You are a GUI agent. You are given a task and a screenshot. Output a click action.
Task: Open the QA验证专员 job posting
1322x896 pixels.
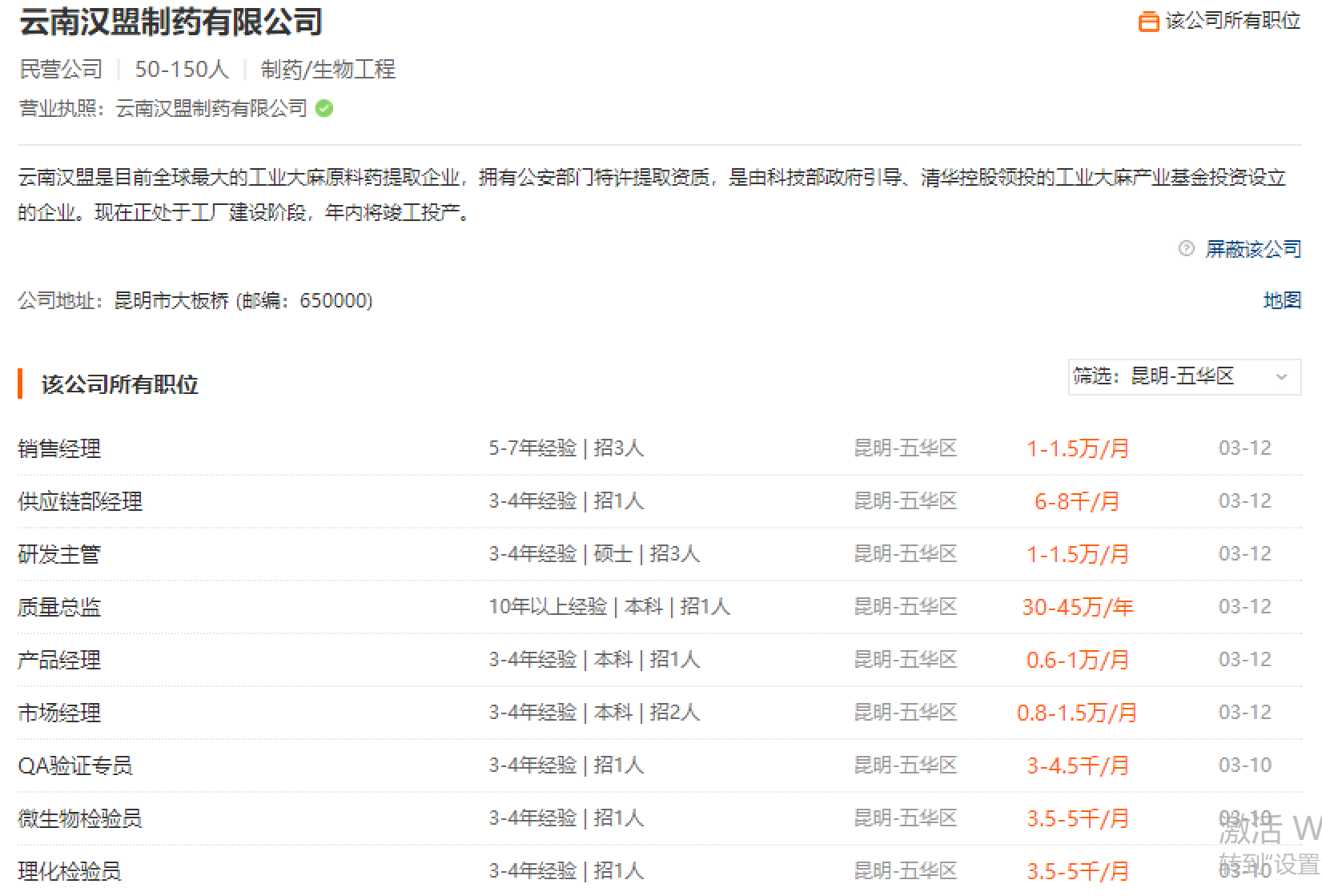coord(75,765)
